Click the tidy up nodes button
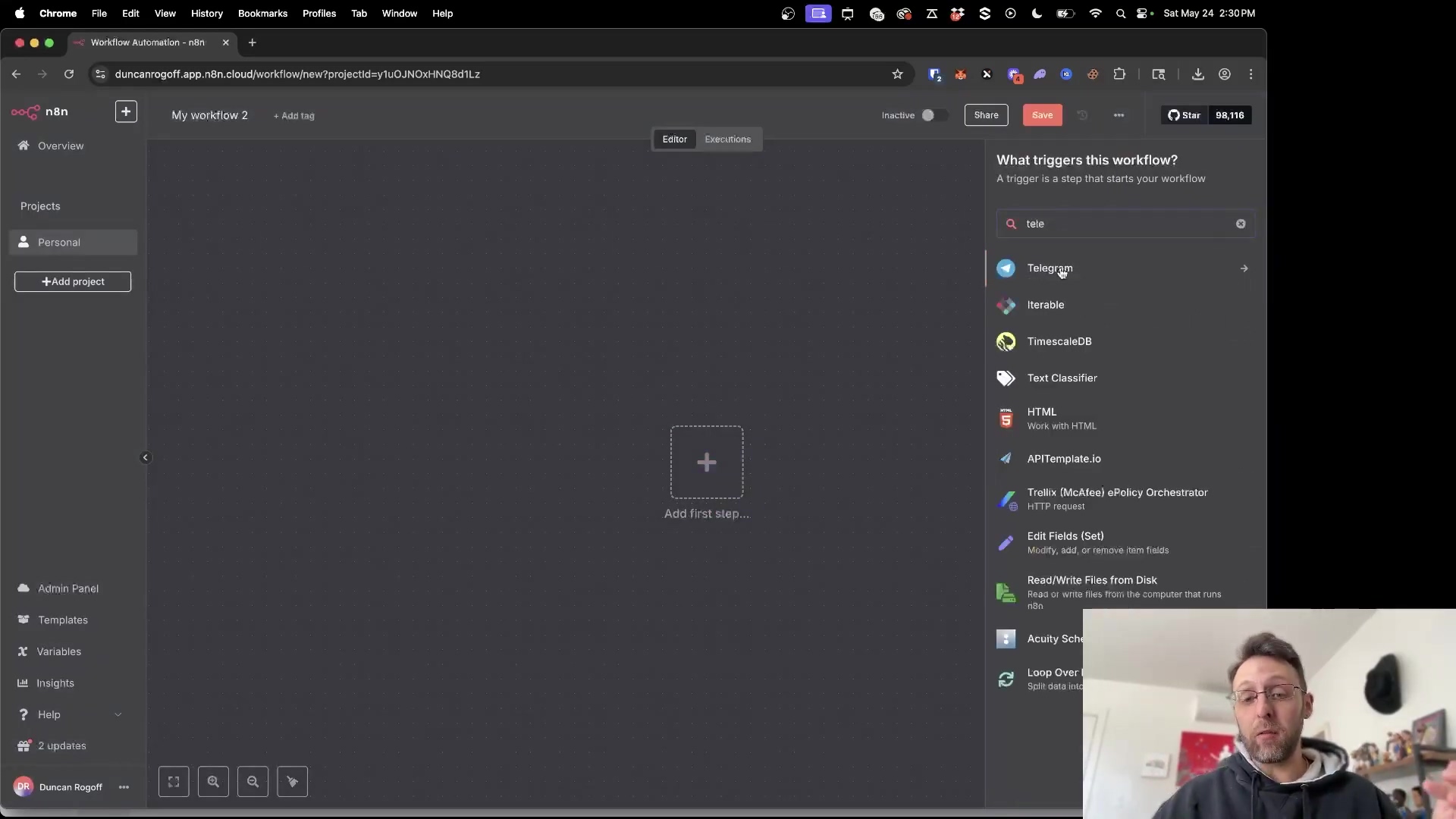This screenshot has width=1456, height=819. [x=292, y=782]
